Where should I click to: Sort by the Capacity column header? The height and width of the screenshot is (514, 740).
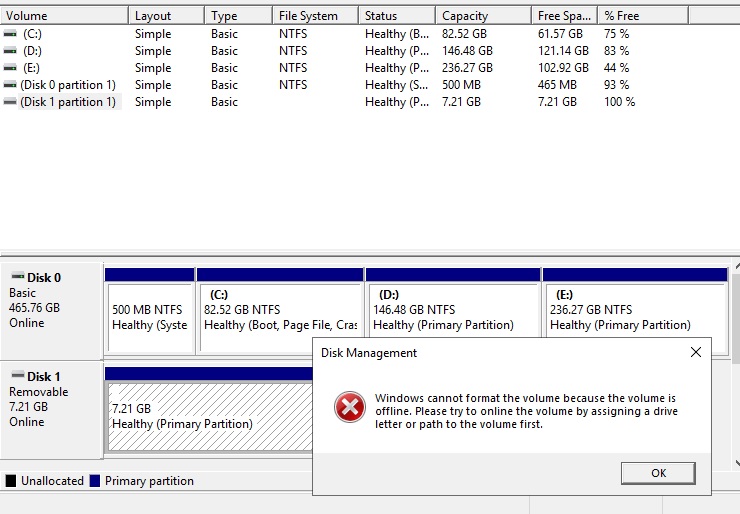[484, 16]
